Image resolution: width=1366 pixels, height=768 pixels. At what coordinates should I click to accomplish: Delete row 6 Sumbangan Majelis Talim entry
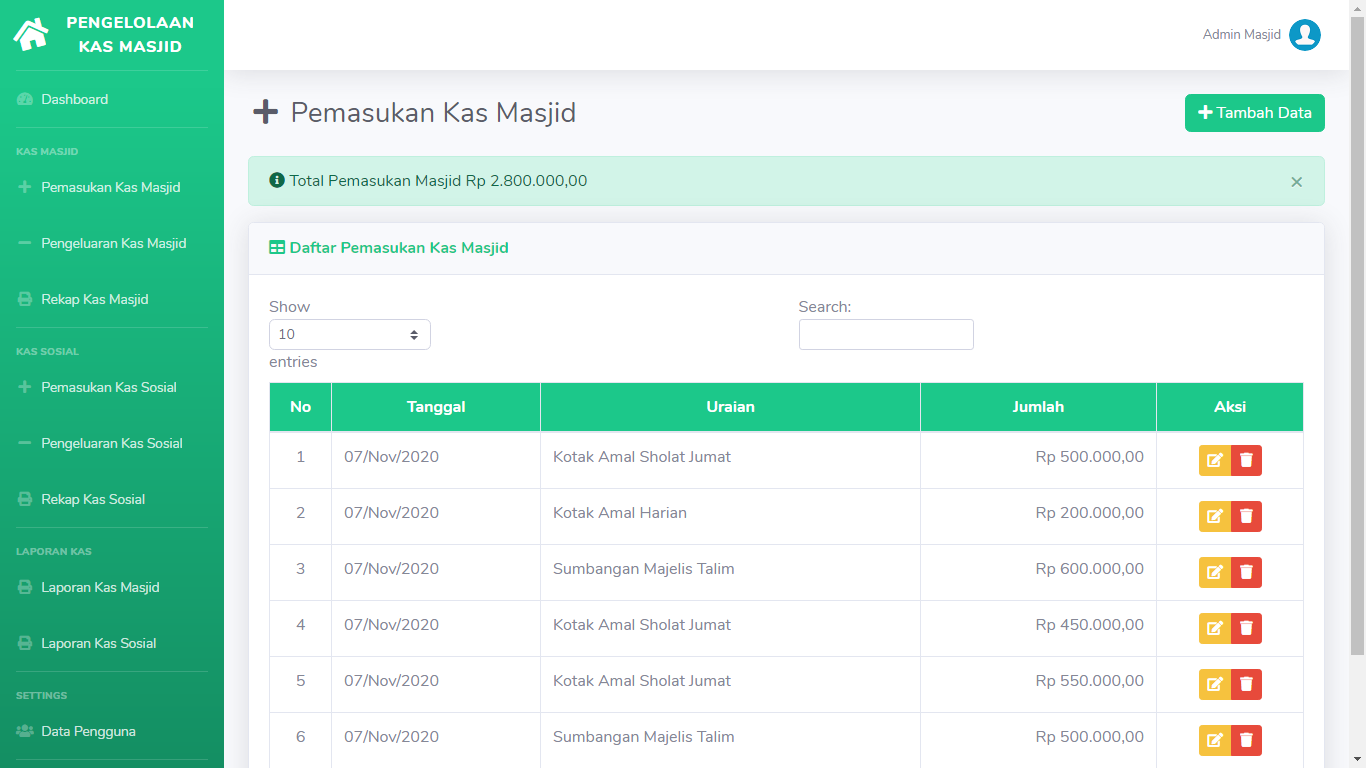(x=1246, y=740)
